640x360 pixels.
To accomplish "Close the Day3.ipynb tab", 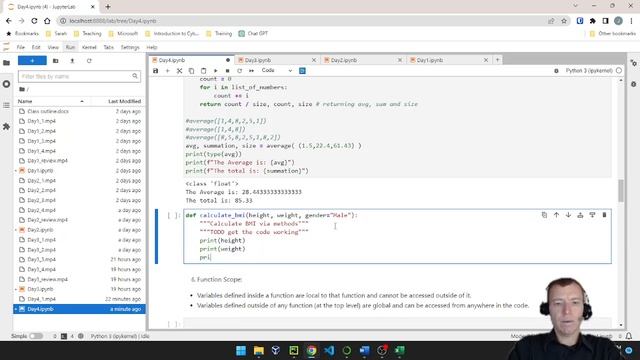I will click(x=314, y=60).
